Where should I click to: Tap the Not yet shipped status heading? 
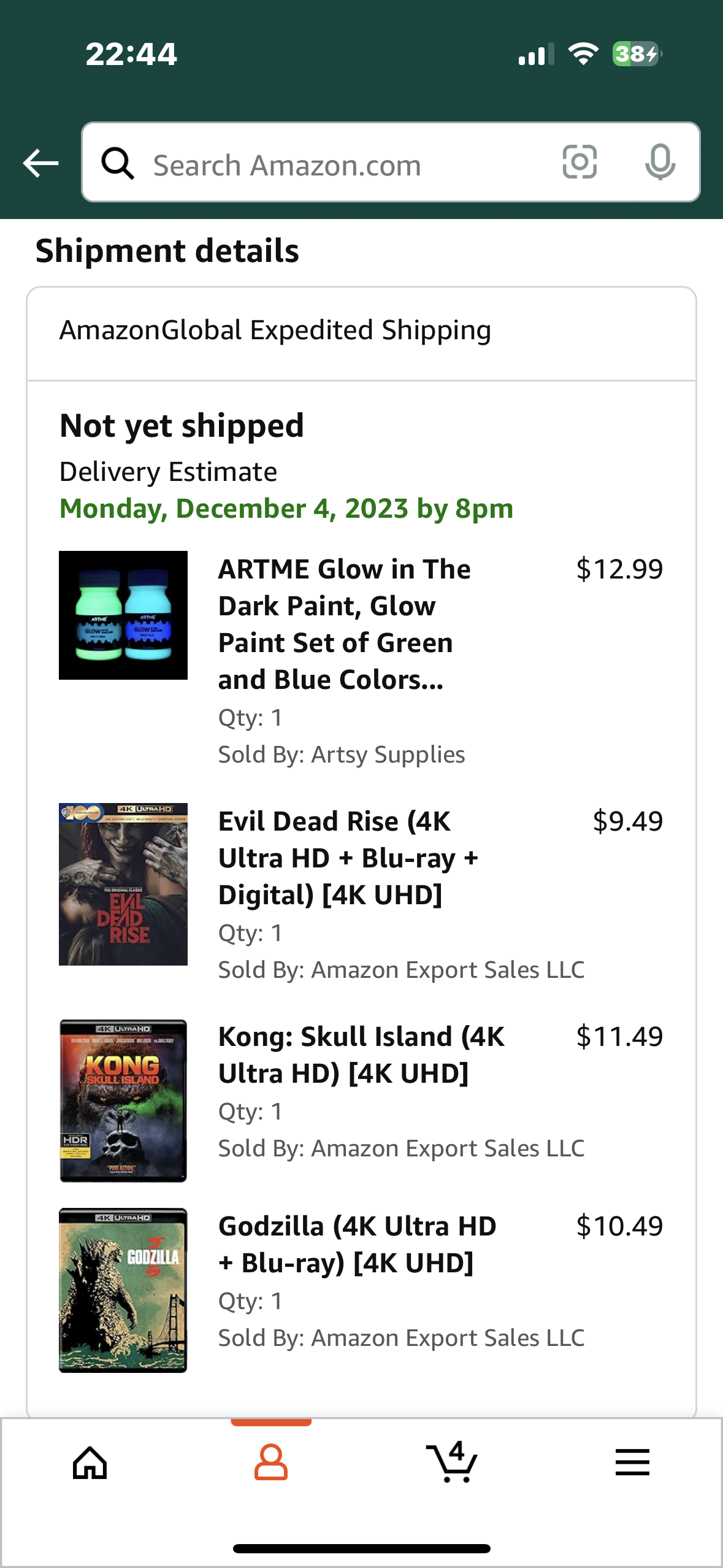click(182, 426)
